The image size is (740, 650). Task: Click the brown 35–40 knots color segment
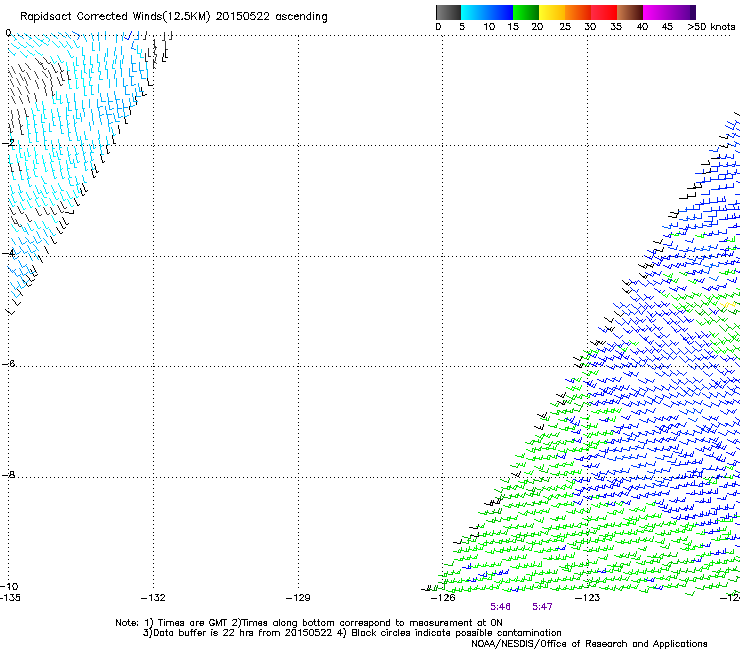pyautogui.click(x=630, y=12)
